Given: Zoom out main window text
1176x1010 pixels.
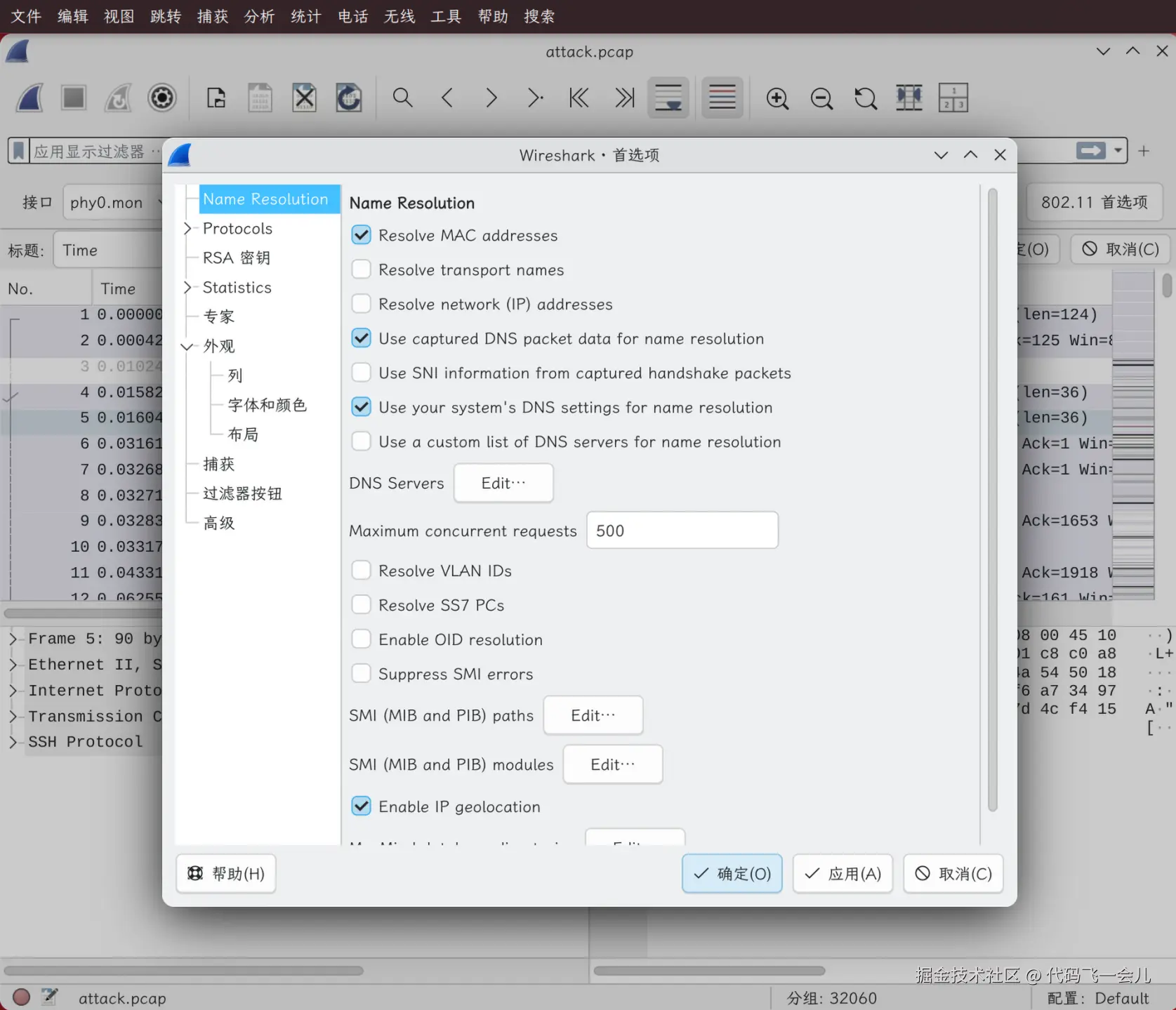Looking at the screenshot, I should 821,98.
